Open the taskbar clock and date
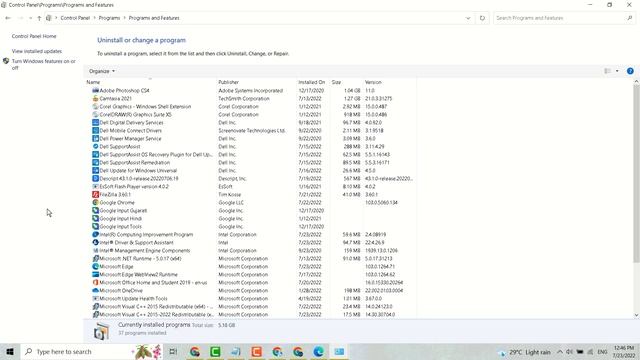Image resolution: width=640 pixels, height=360 pixels. pyautogui.click(x=624, y=351)
